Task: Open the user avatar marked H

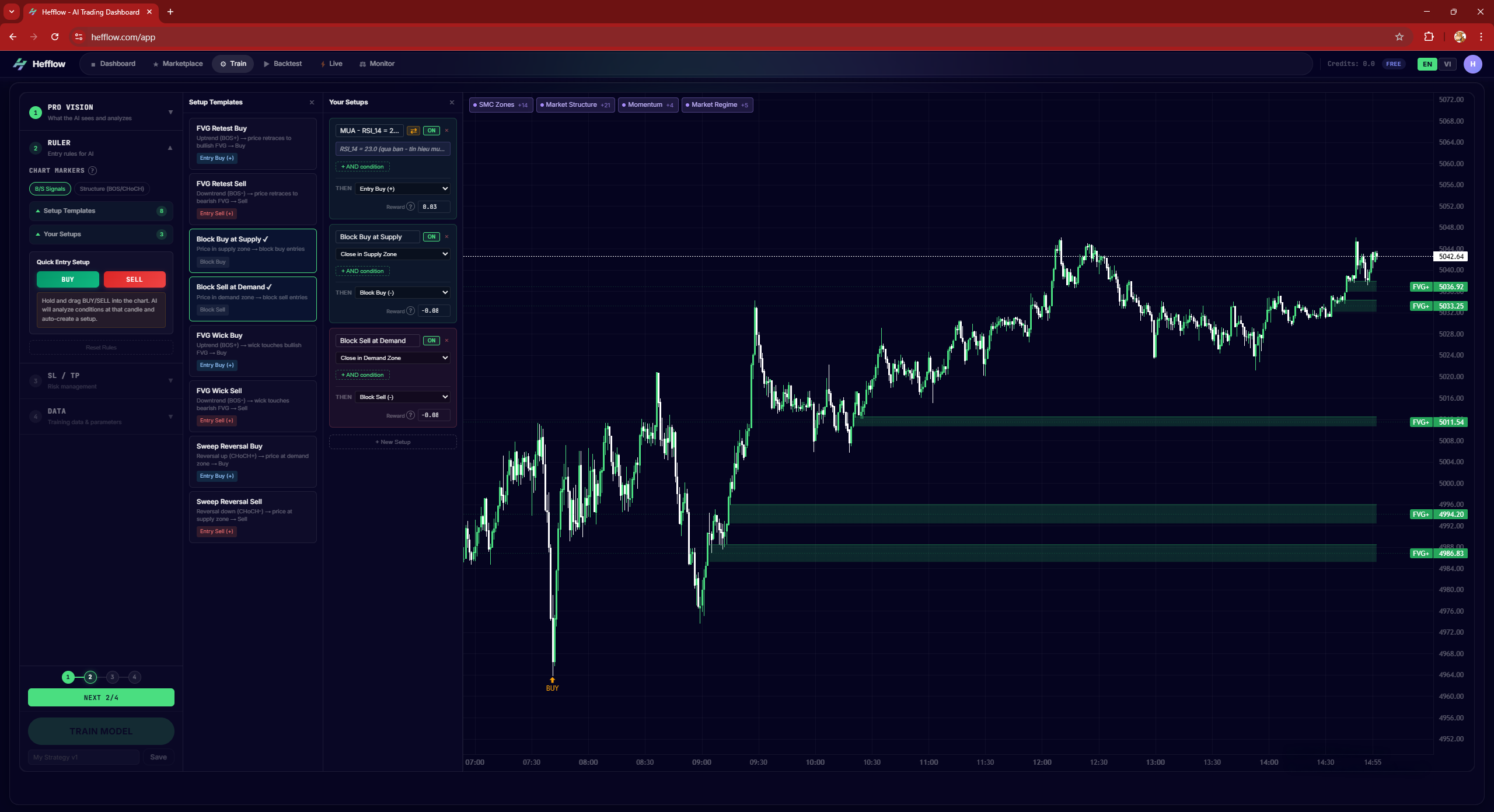Action: [x=1473, y=64]
